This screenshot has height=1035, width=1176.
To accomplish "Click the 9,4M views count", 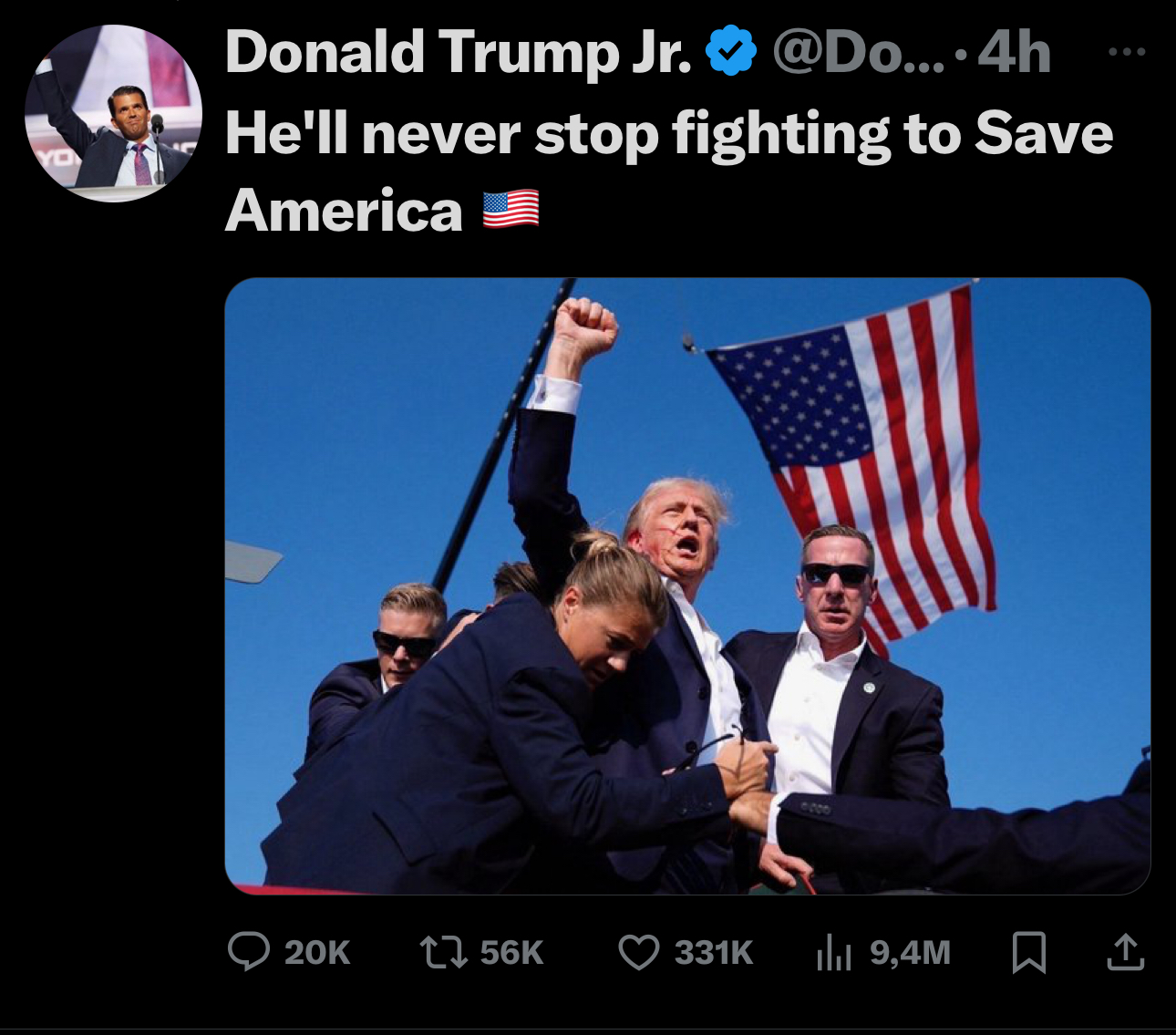I will click(910, 953).
